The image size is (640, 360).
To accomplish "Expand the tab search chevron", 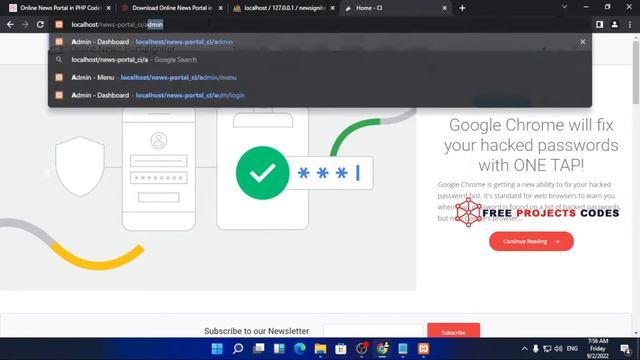I will tap(564, 7).
